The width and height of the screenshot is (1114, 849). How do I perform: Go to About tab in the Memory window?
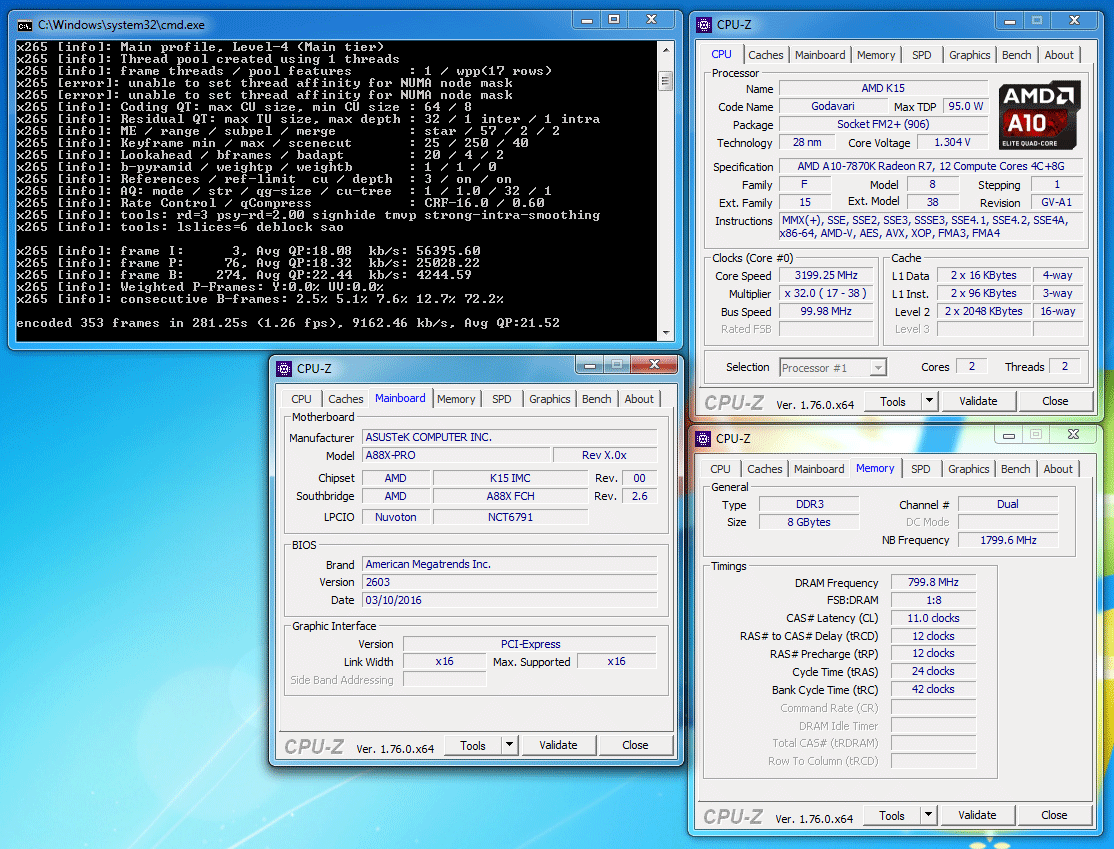point(1058,469)
